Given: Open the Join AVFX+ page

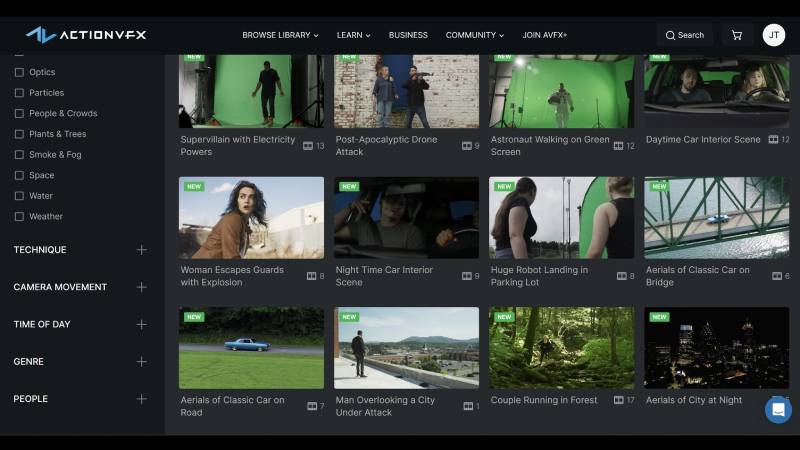Looking at the screenshot, I should (x=544, y=35).
